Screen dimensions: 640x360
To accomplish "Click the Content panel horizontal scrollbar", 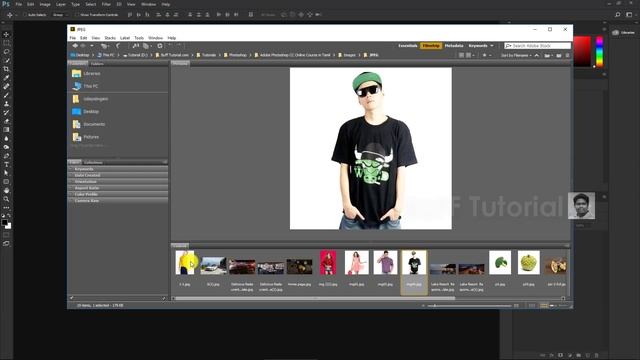I will pyautogui.click(x=315, y=298).
